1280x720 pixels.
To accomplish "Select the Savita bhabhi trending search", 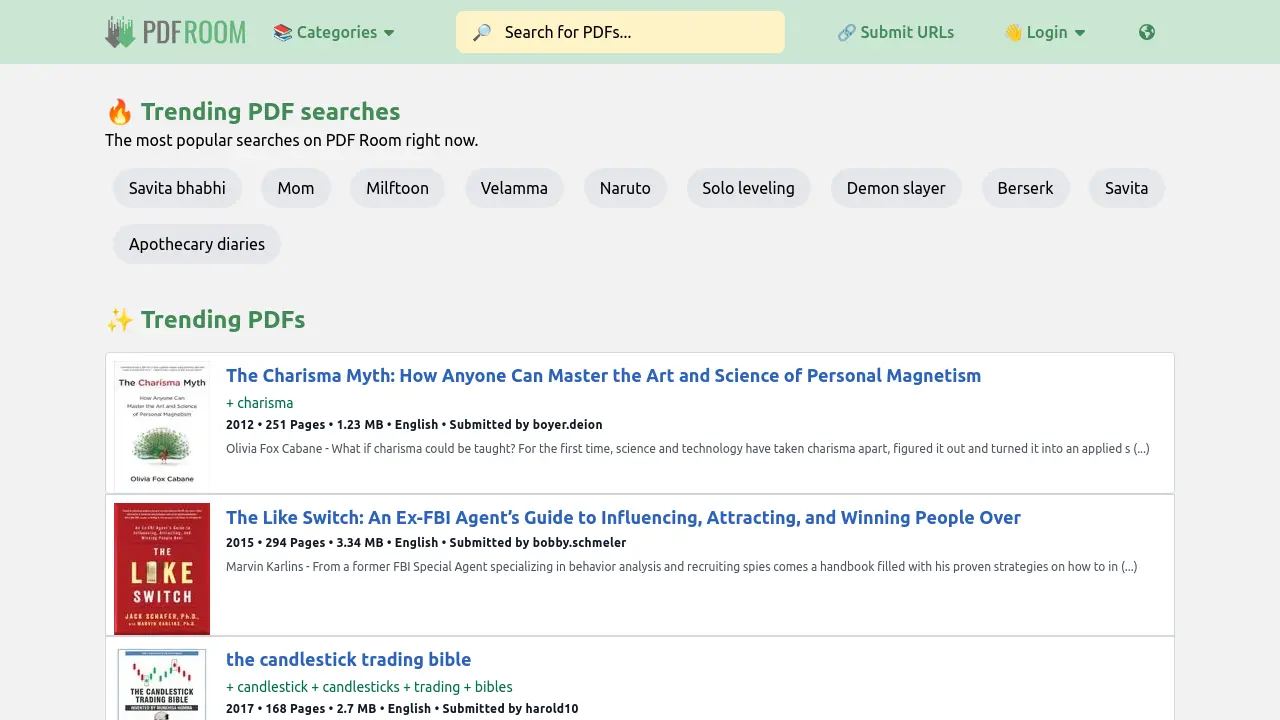I will (x=177, y=188).
